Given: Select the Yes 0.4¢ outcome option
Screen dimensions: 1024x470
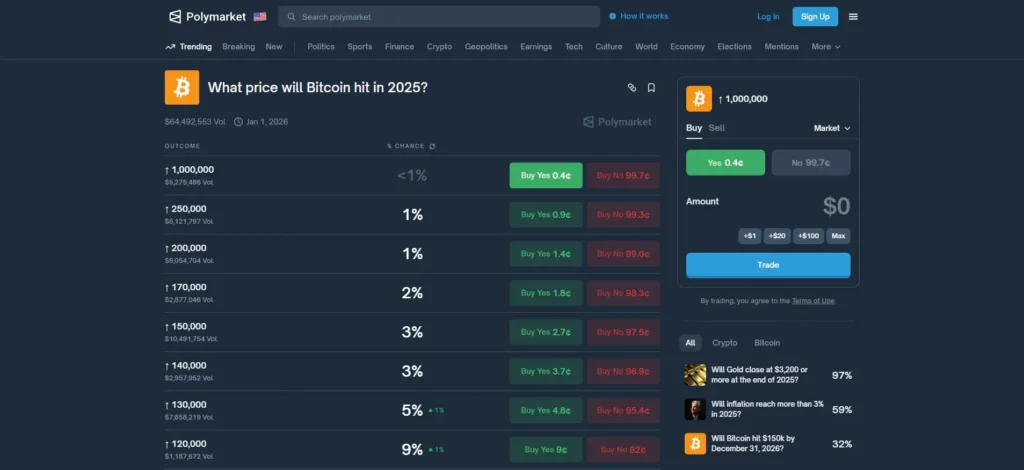Looking at the screenshot, I should tap(725, 162).
